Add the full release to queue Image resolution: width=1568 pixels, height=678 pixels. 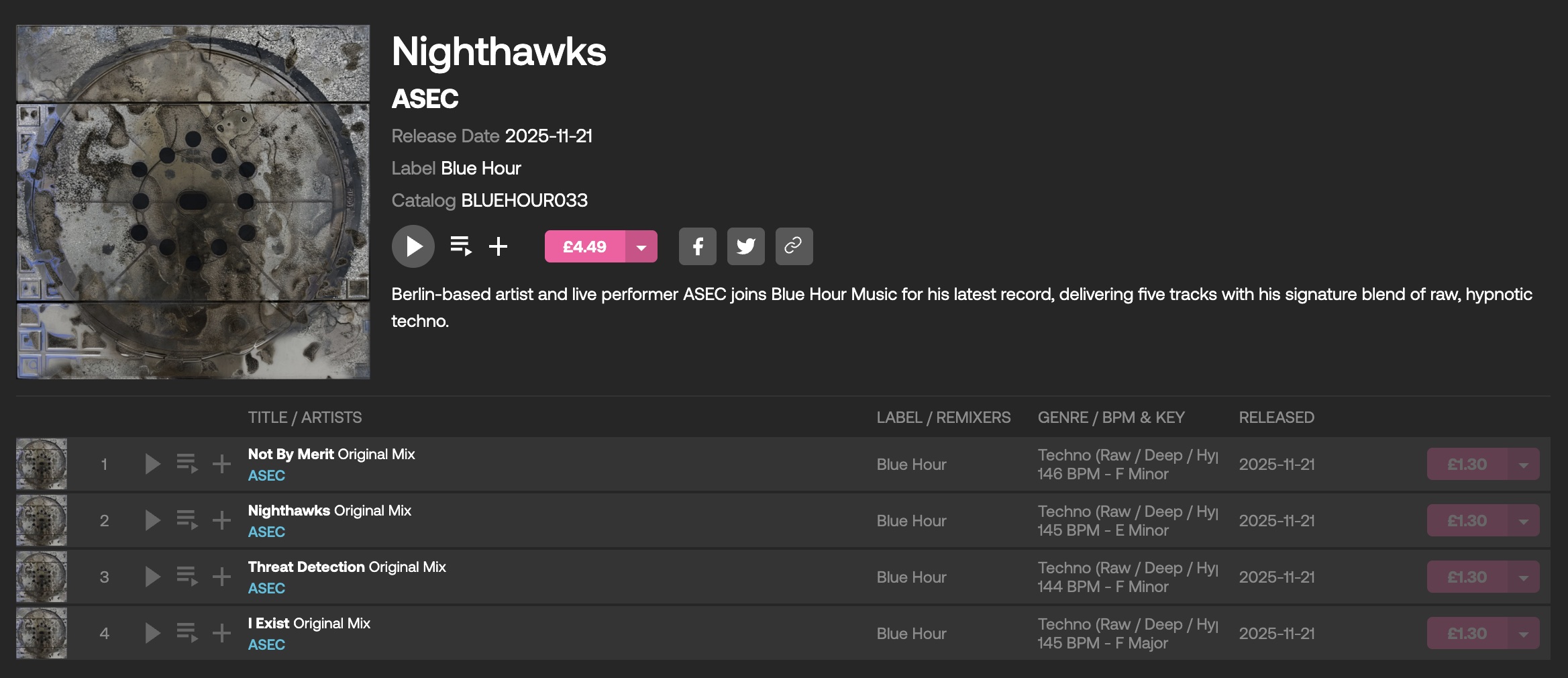(x=460, y=246)
